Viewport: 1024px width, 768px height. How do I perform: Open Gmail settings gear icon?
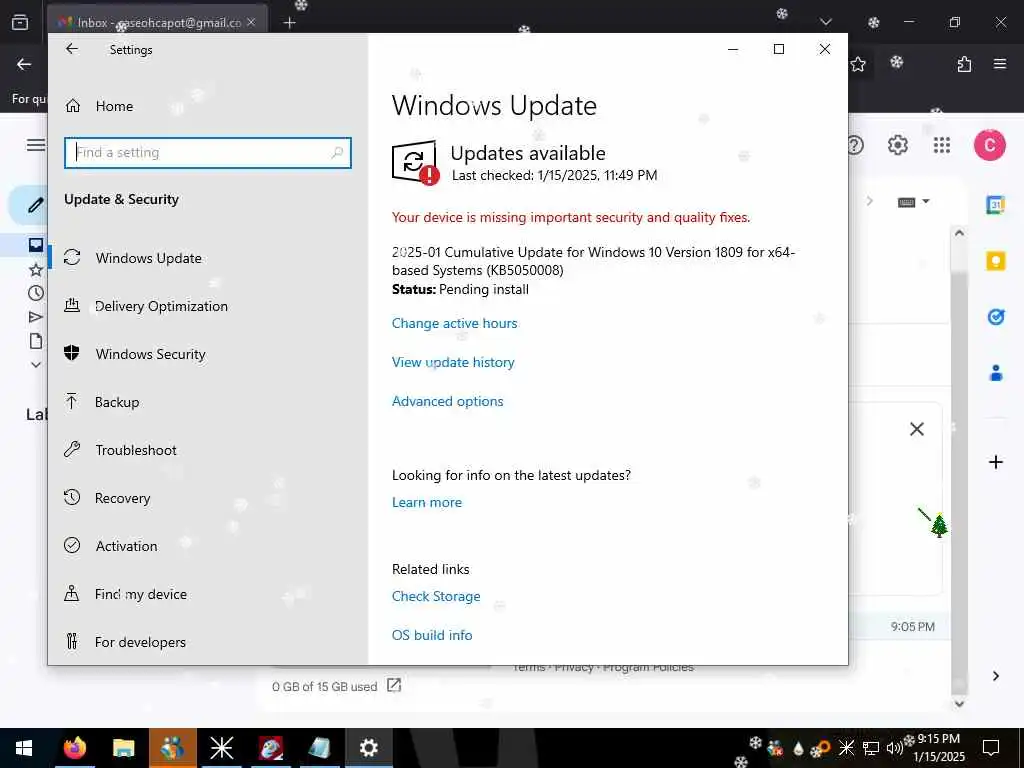tap(897, 144)
